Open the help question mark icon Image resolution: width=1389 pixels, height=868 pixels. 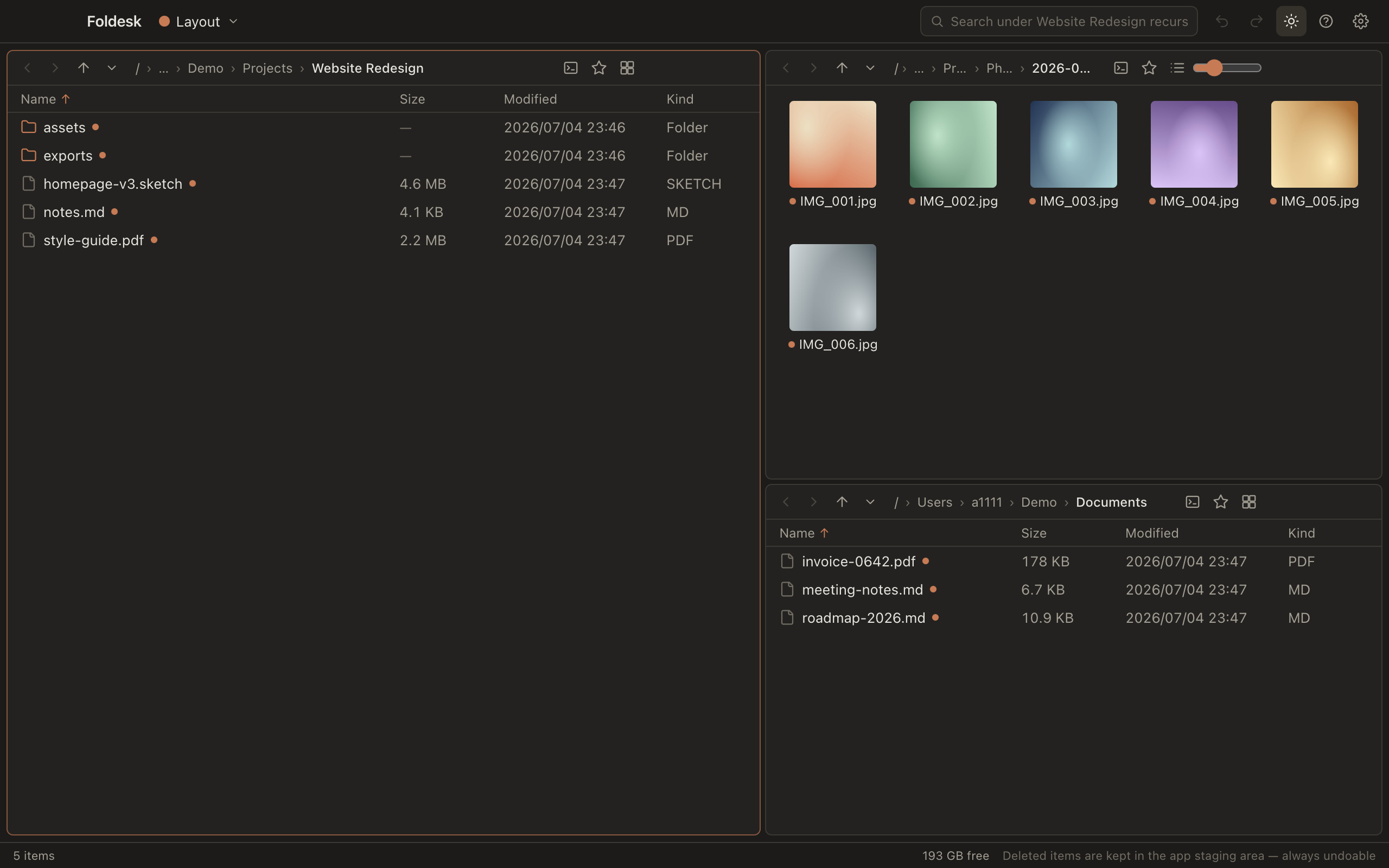1326,21
